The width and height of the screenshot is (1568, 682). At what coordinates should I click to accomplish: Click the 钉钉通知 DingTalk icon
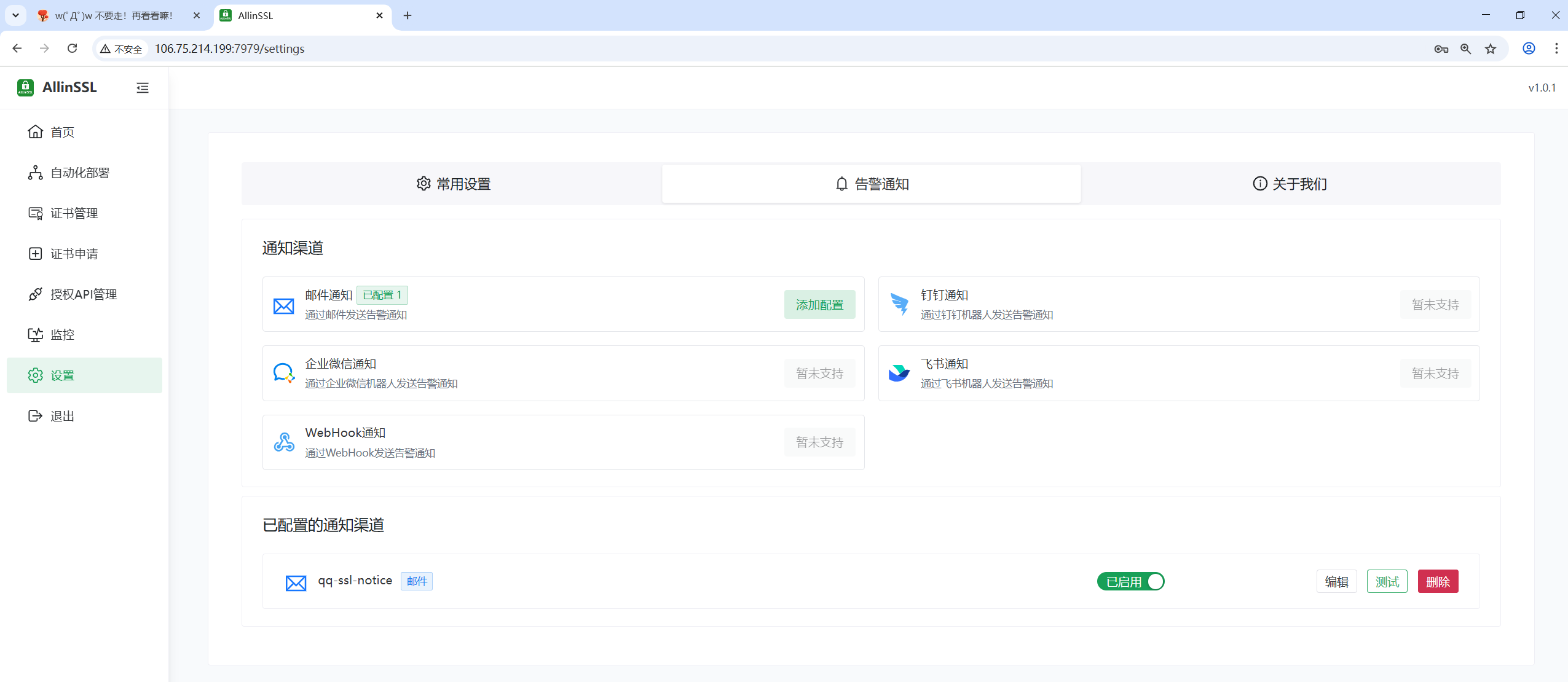(899, 305)
